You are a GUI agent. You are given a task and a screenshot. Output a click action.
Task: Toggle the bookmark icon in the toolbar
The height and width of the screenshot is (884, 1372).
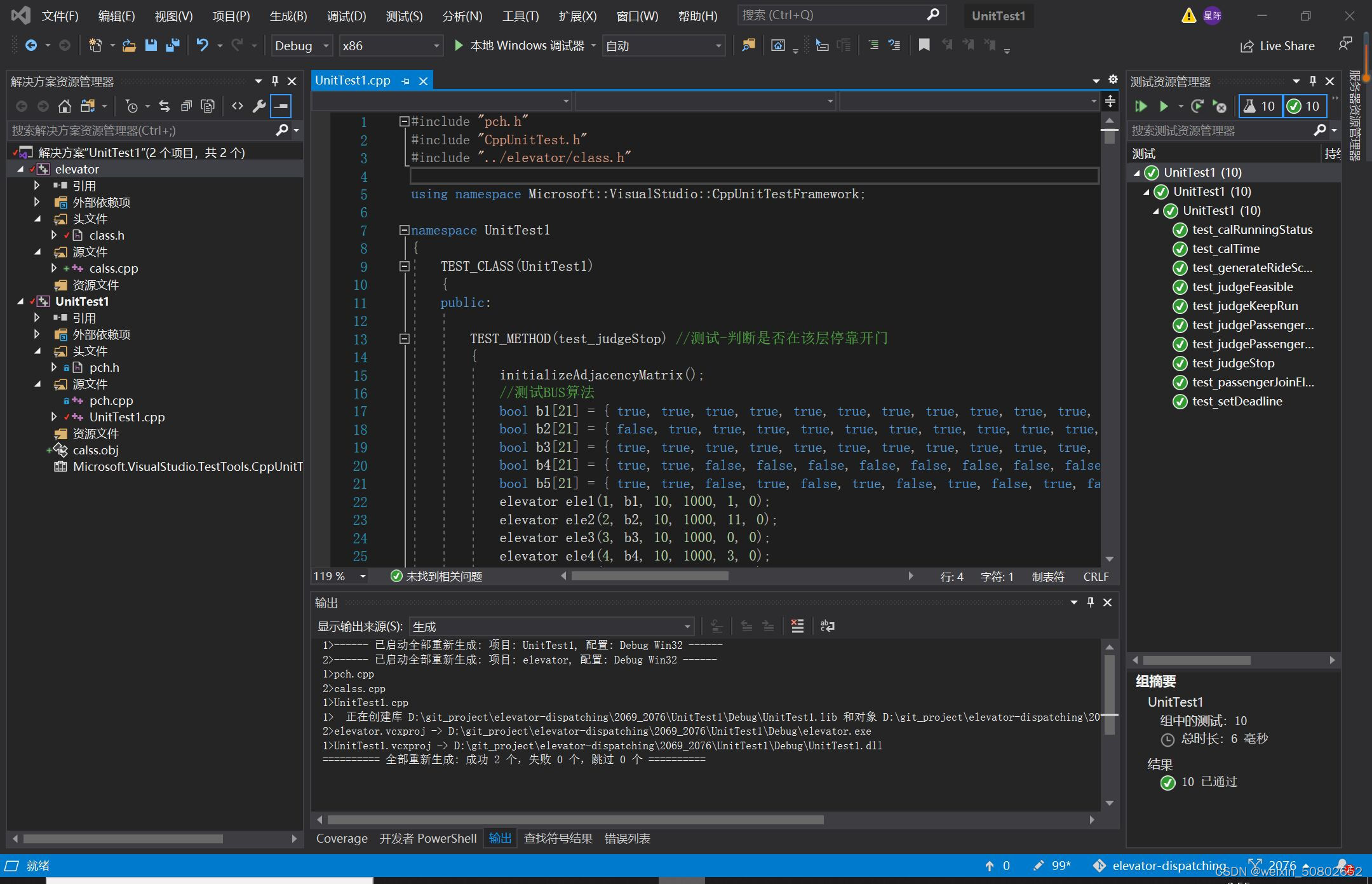click(x=924, y=45)
